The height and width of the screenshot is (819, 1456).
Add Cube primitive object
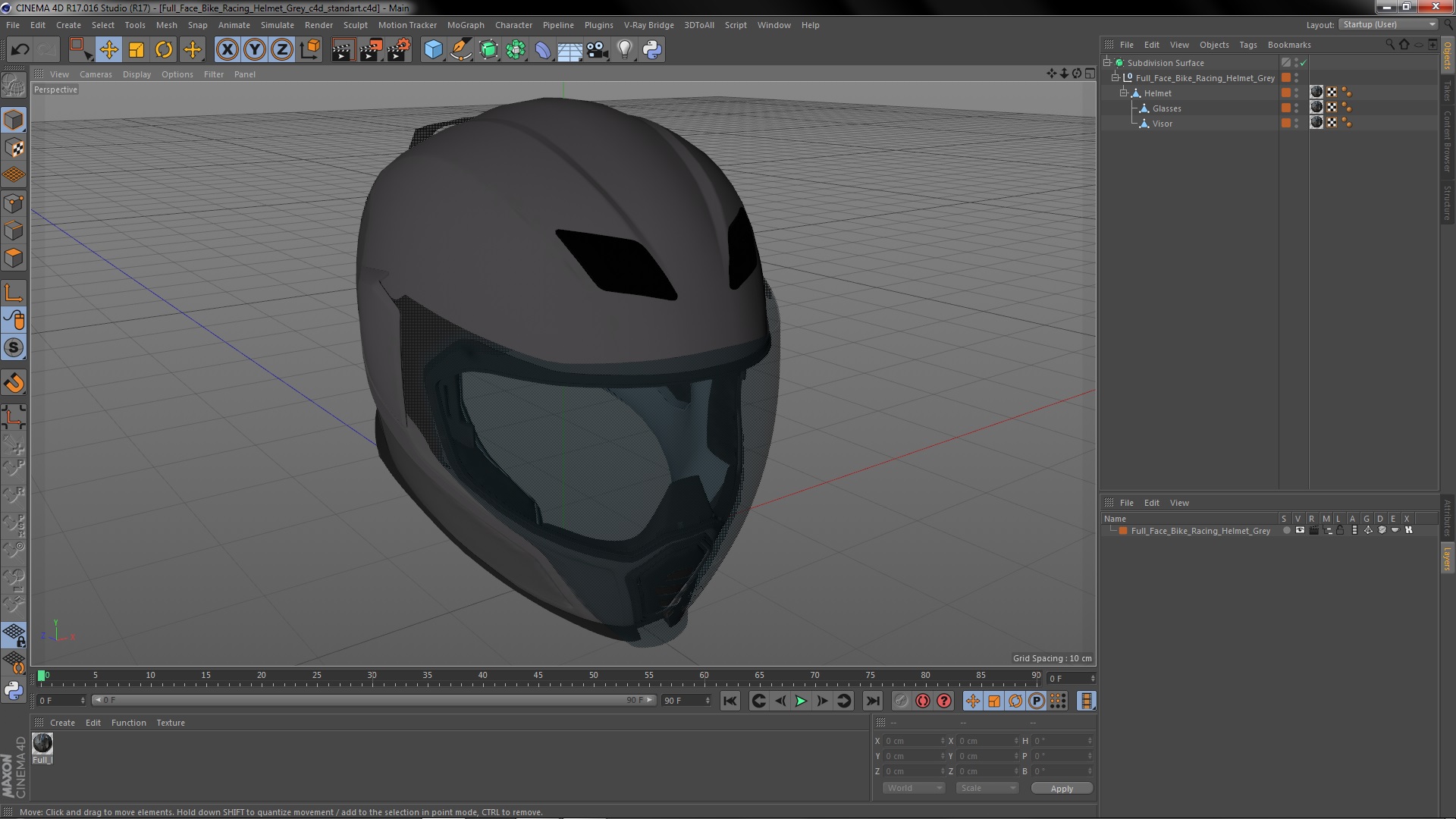coord(433,50)
